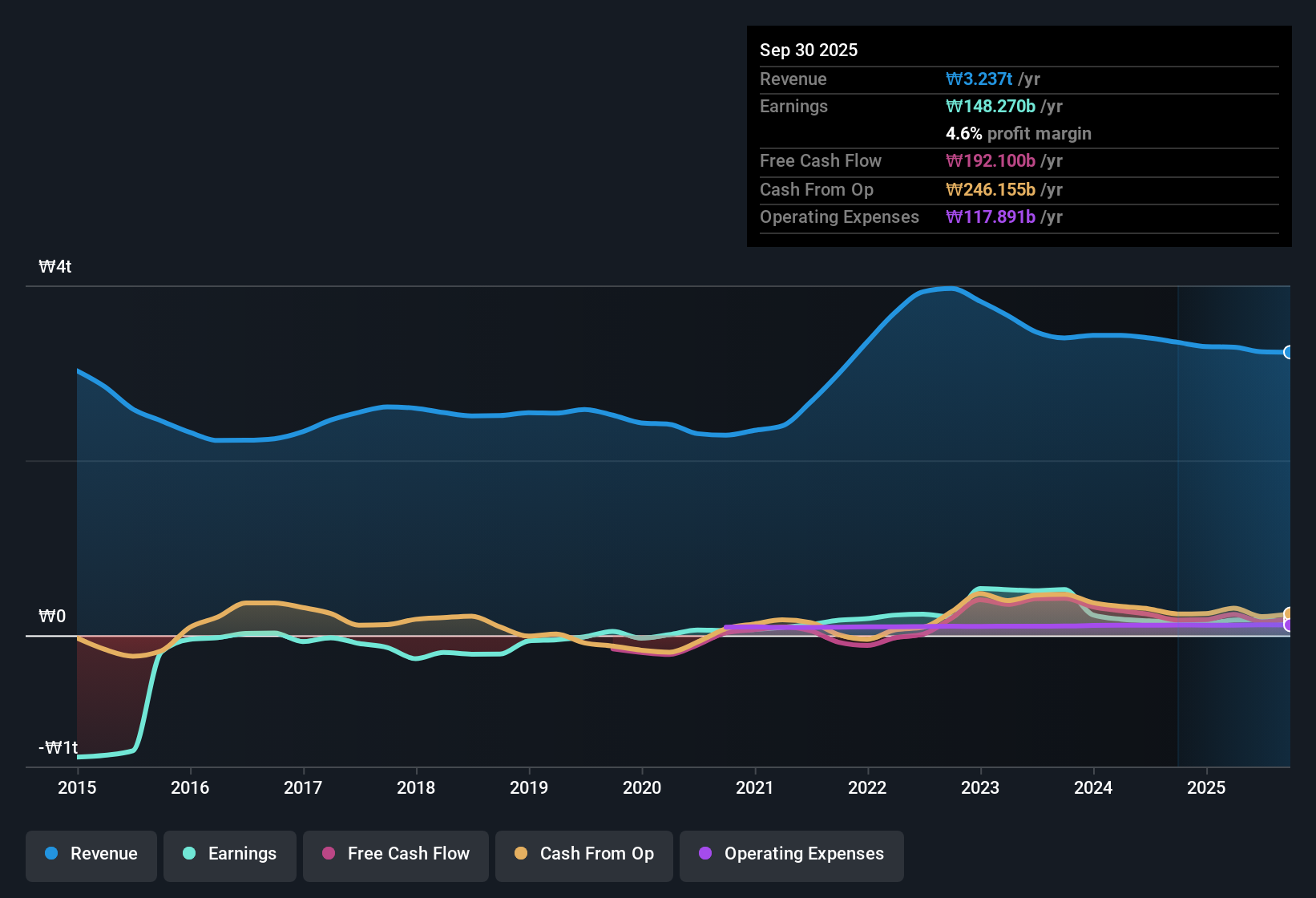
Task: Toggle the Operating Expenses series off
Action: [791, 855]
